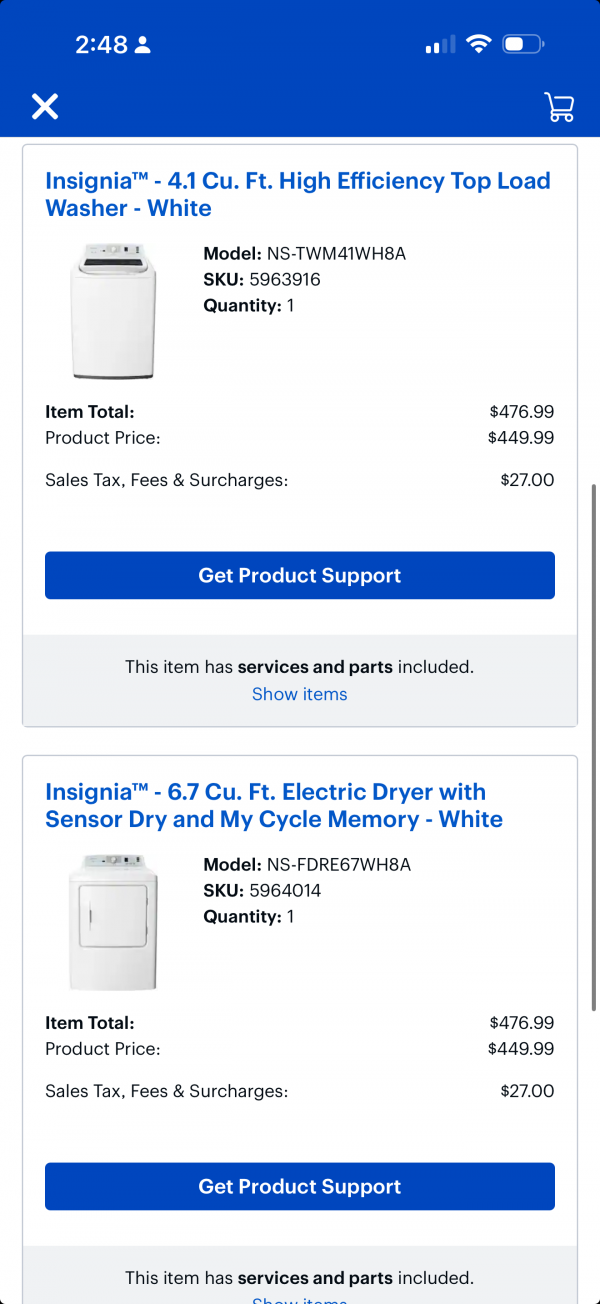
Task: Tap the dryer Sales Tax amount $27.00
Action: click(x=527, y=1091)
